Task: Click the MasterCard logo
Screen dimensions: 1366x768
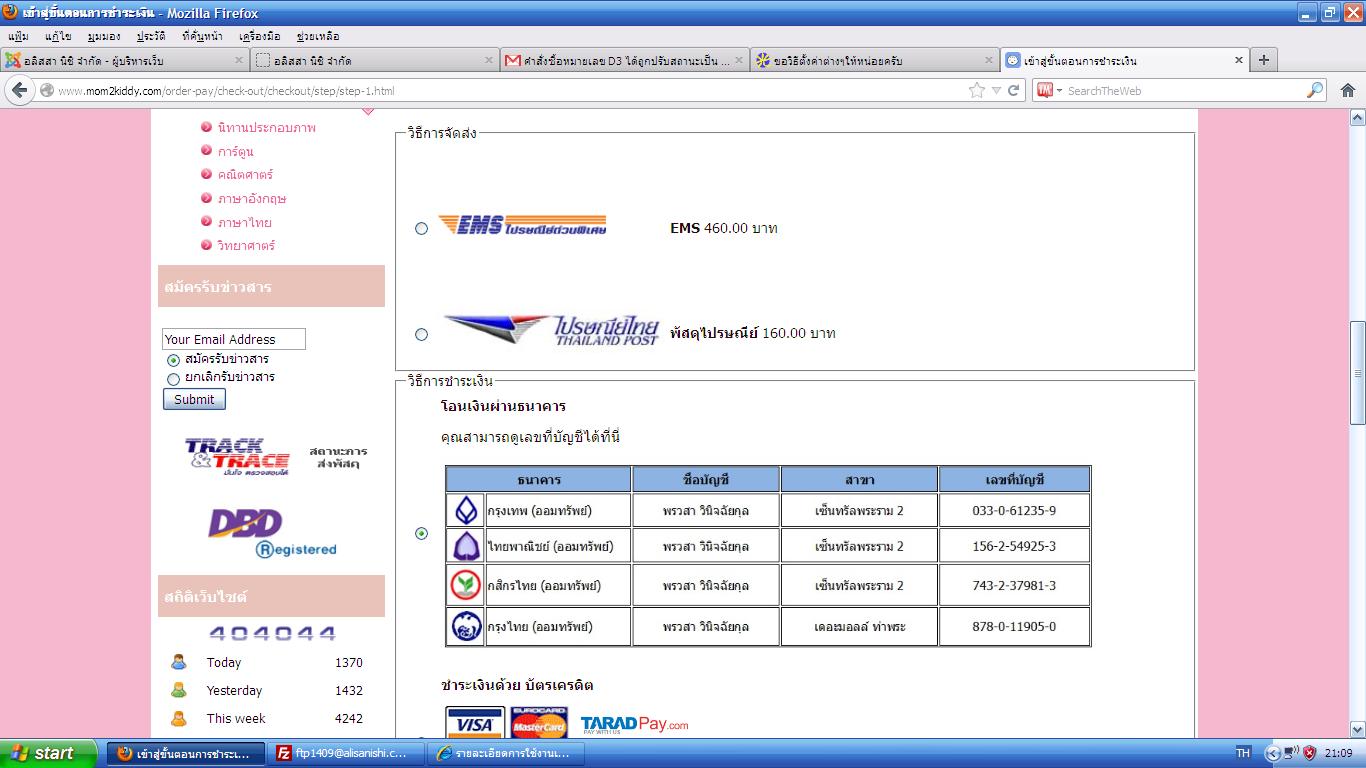Action: tap(539, 722)
